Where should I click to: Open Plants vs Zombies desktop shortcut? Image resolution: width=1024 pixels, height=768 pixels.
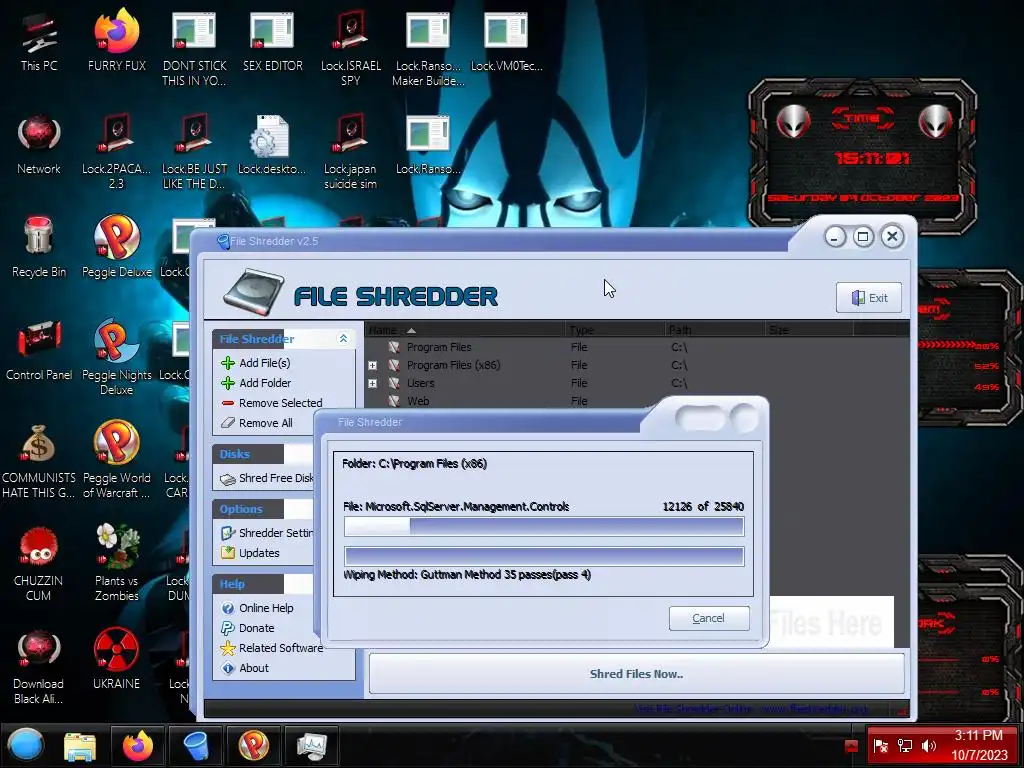(116, 563)
